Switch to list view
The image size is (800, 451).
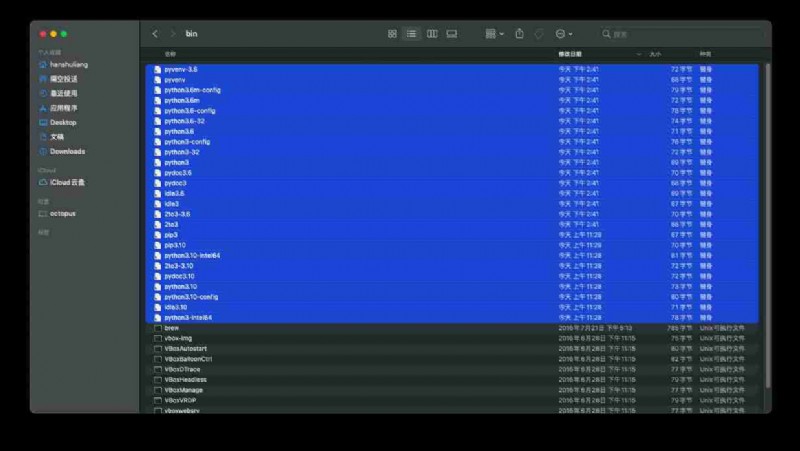[x=411, y=34]
